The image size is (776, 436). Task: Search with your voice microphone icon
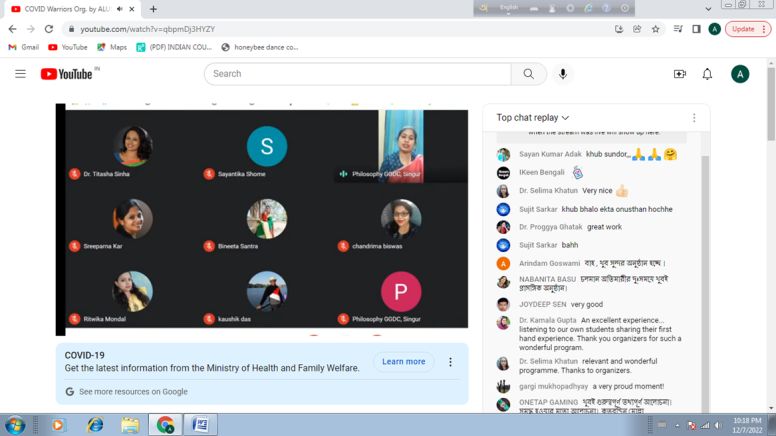(x=563, y=74)
